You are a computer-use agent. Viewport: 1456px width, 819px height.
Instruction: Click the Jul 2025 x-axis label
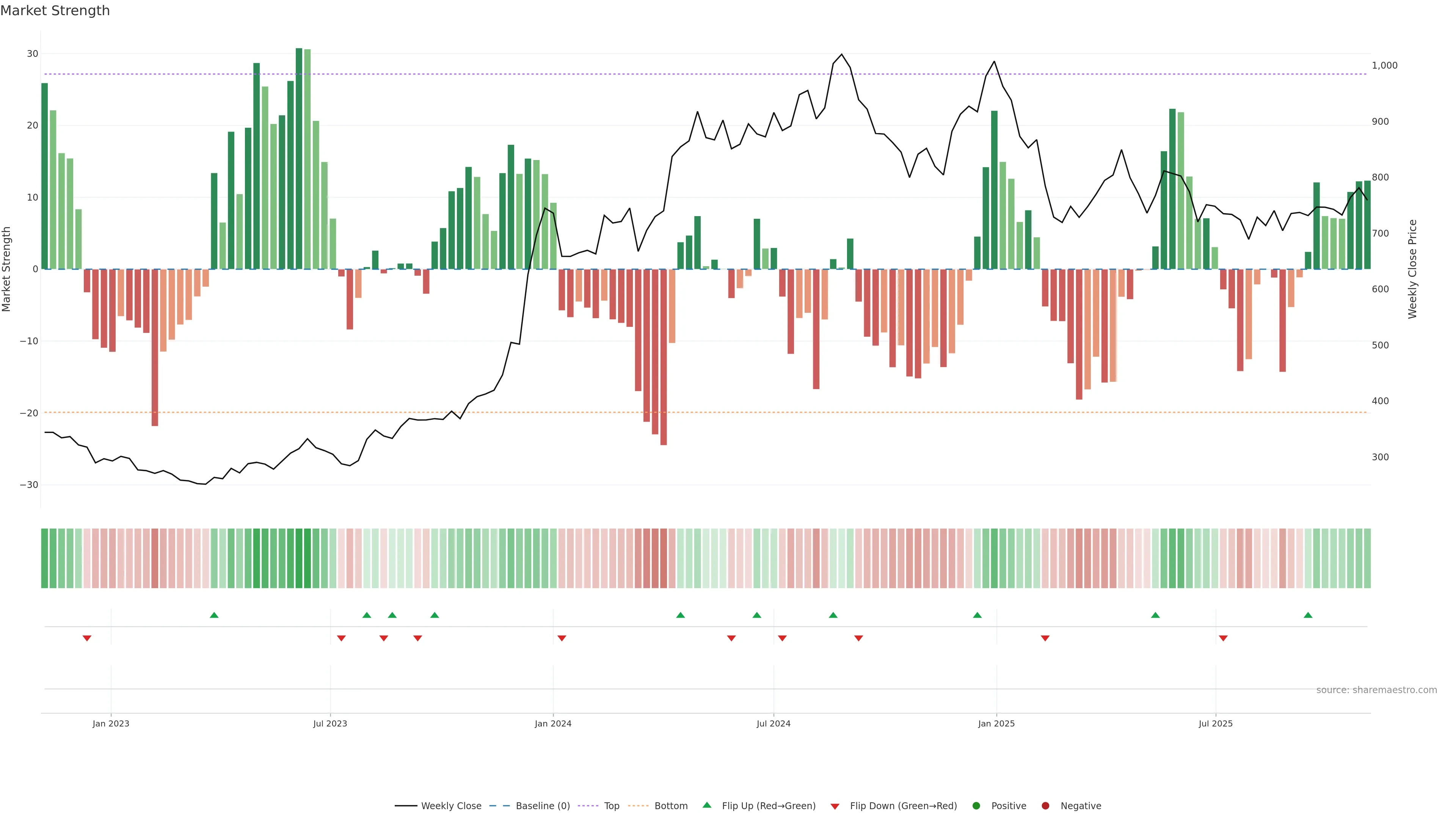(x=1215, y=723)
